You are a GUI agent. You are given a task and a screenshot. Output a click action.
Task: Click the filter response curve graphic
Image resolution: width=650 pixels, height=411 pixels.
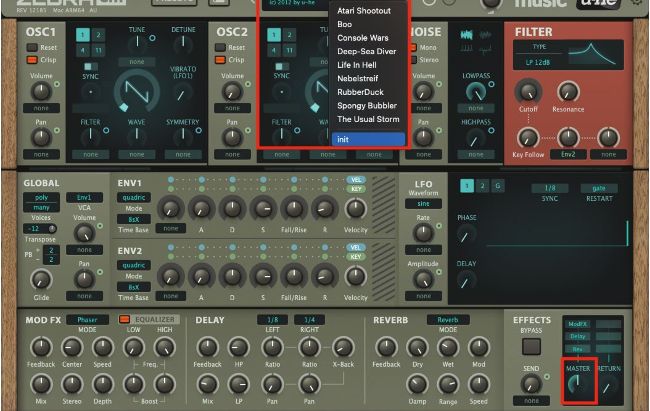pos(592,54)
